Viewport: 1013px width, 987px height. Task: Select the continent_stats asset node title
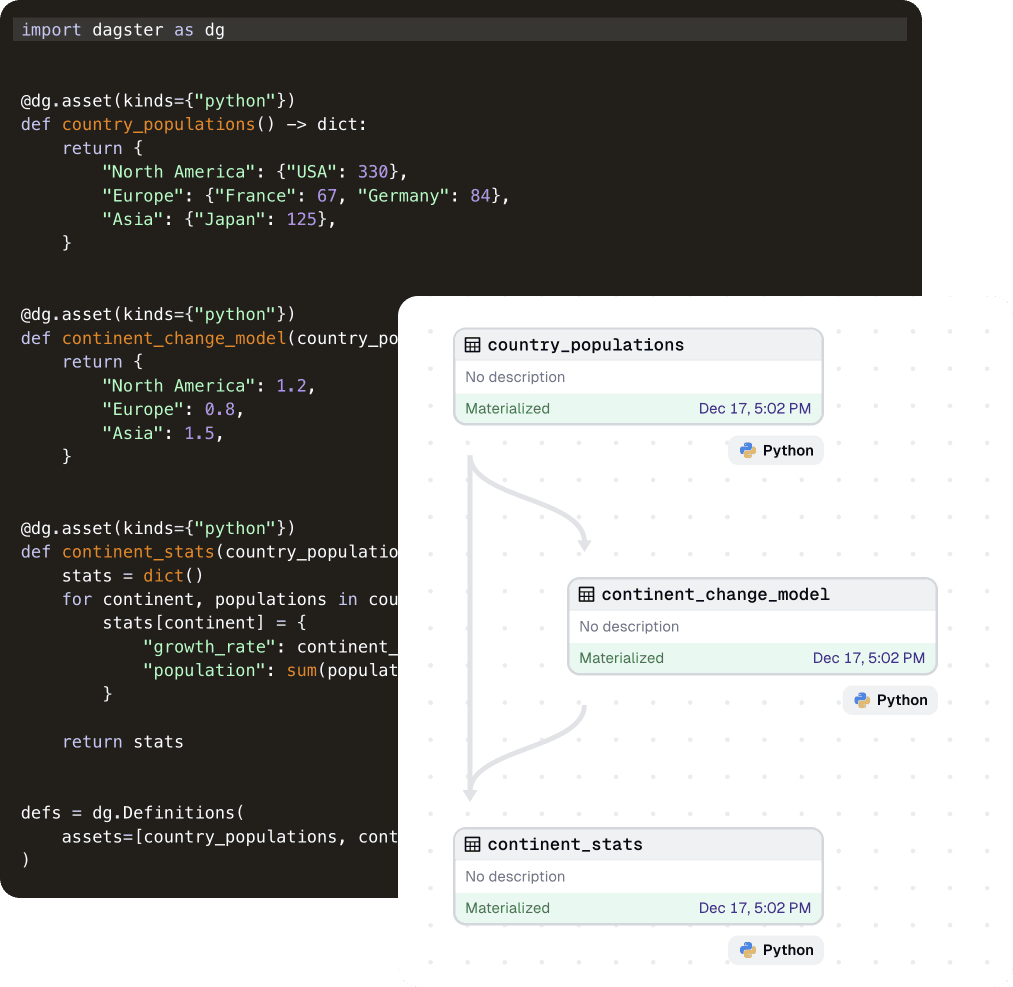565,845
